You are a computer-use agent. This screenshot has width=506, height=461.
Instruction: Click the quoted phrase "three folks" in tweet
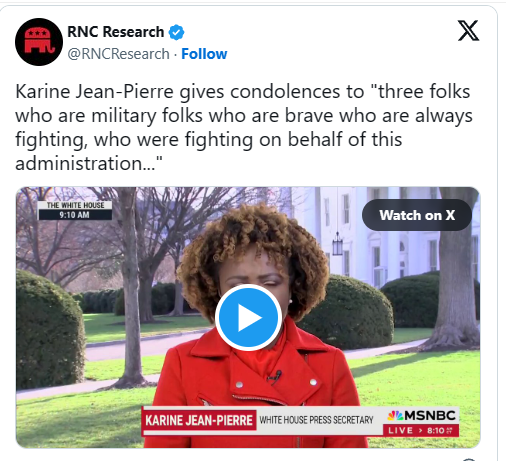tap(423, 91)
